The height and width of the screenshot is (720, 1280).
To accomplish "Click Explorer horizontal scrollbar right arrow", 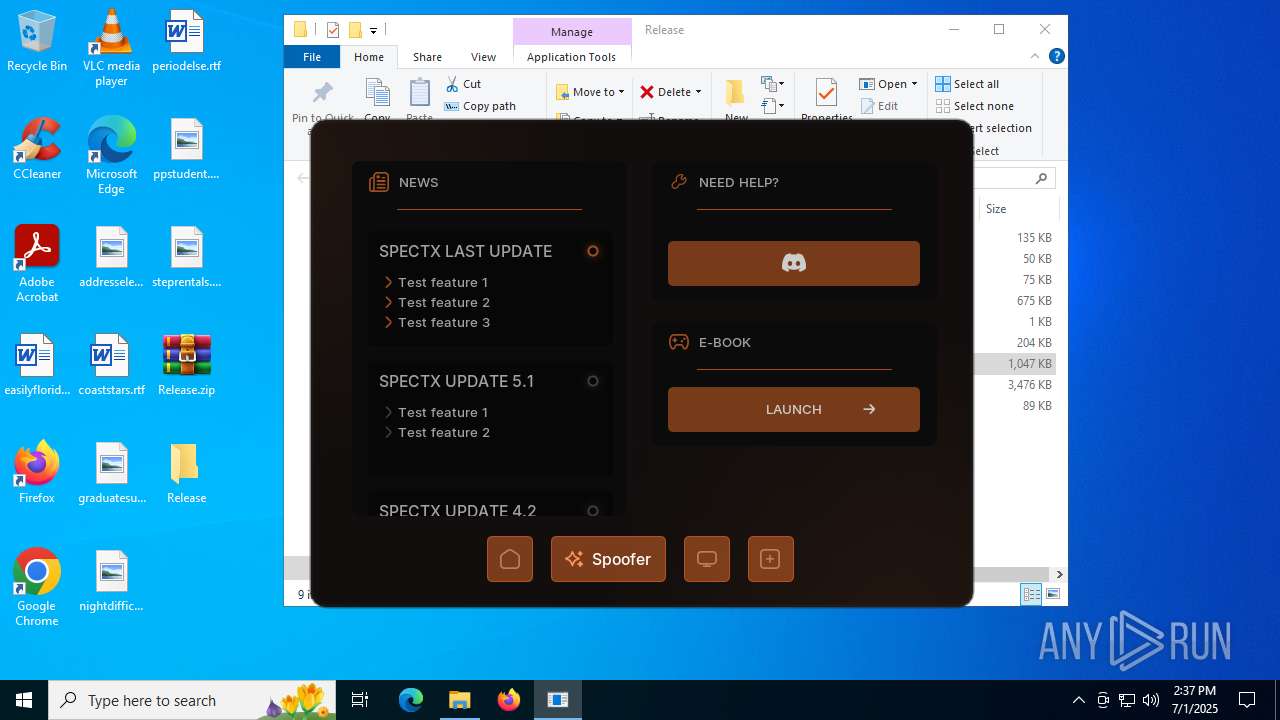I will pyautogui.click(x=1059, y=574).
